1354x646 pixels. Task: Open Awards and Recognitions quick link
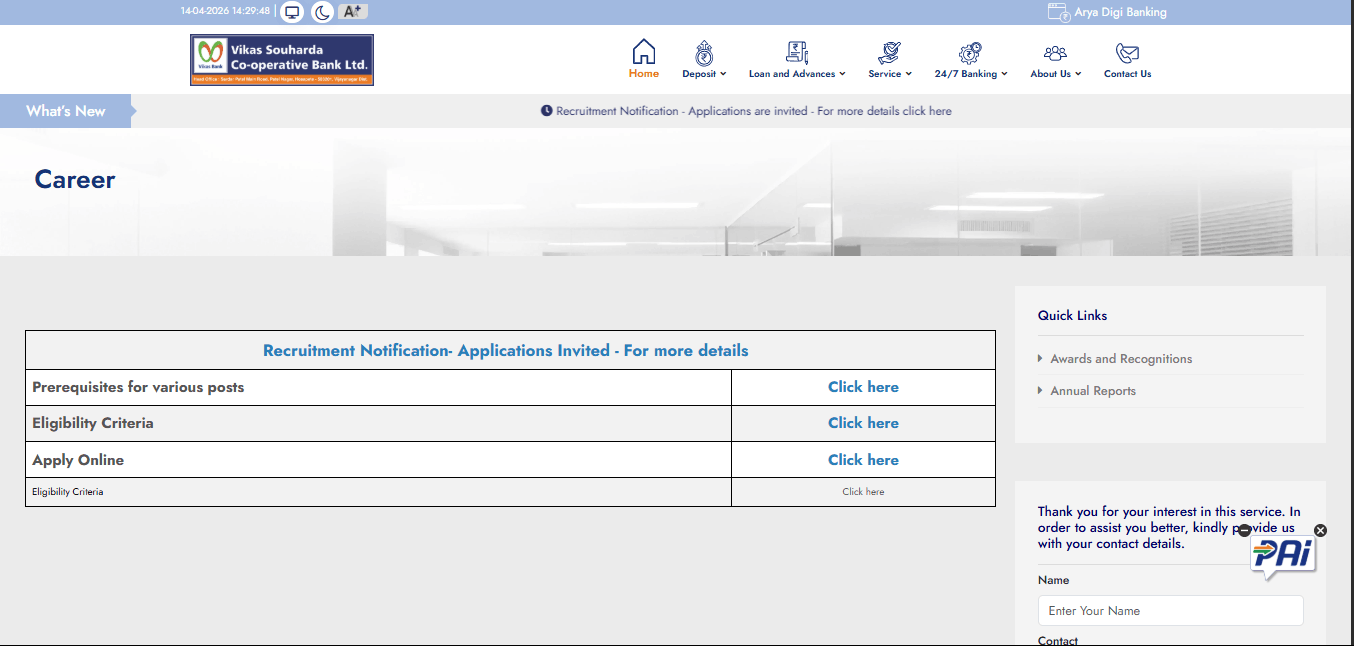(x=1121, y=359)
